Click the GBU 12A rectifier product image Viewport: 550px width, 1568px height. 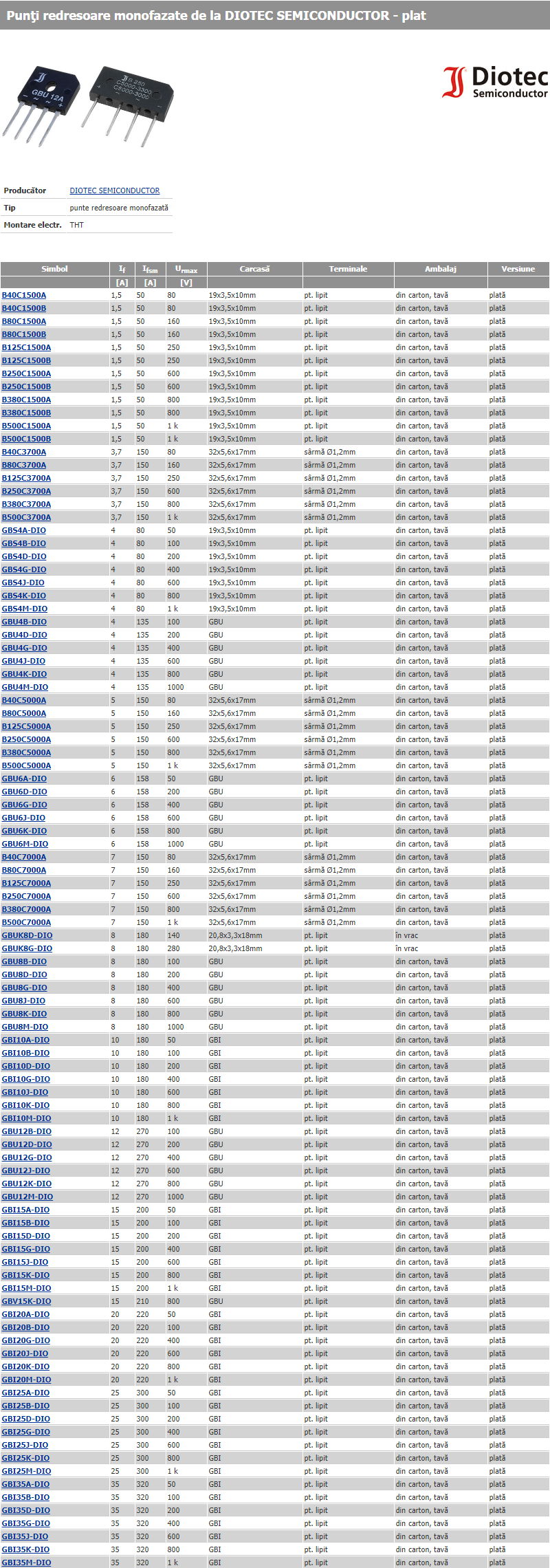41,103
